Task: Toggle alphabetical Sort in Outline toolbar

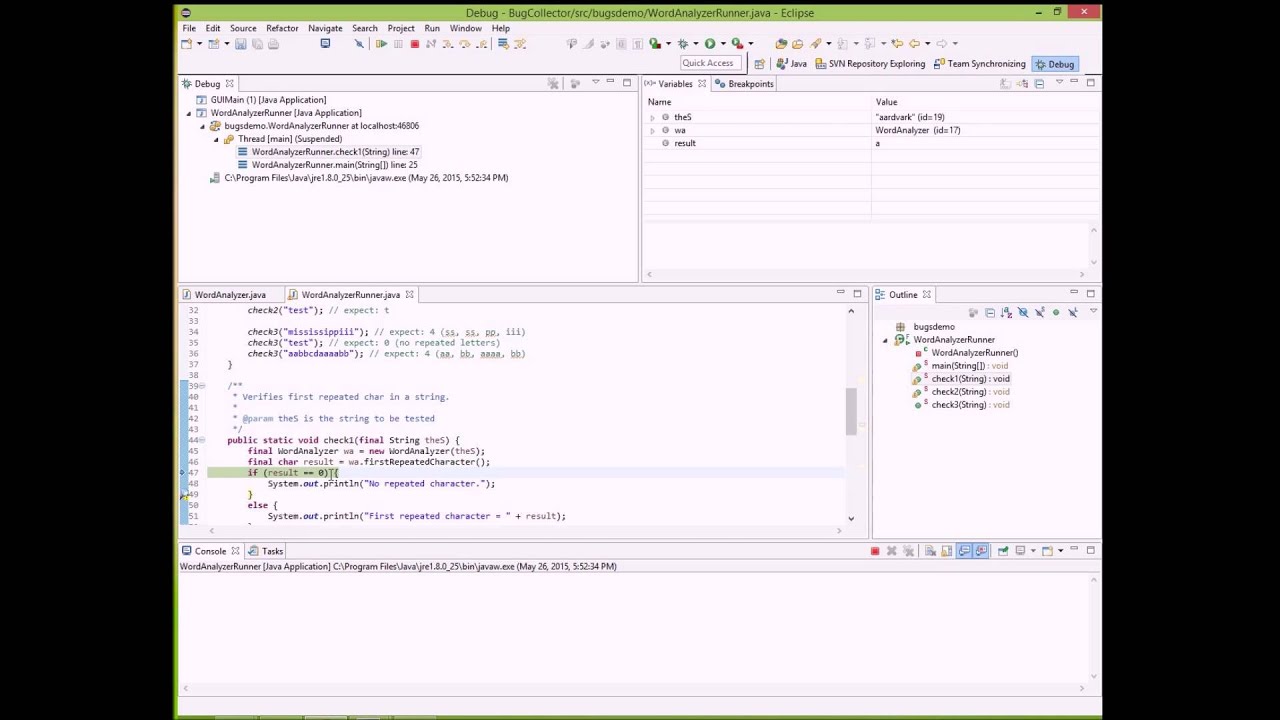Action: (1006, 312)
